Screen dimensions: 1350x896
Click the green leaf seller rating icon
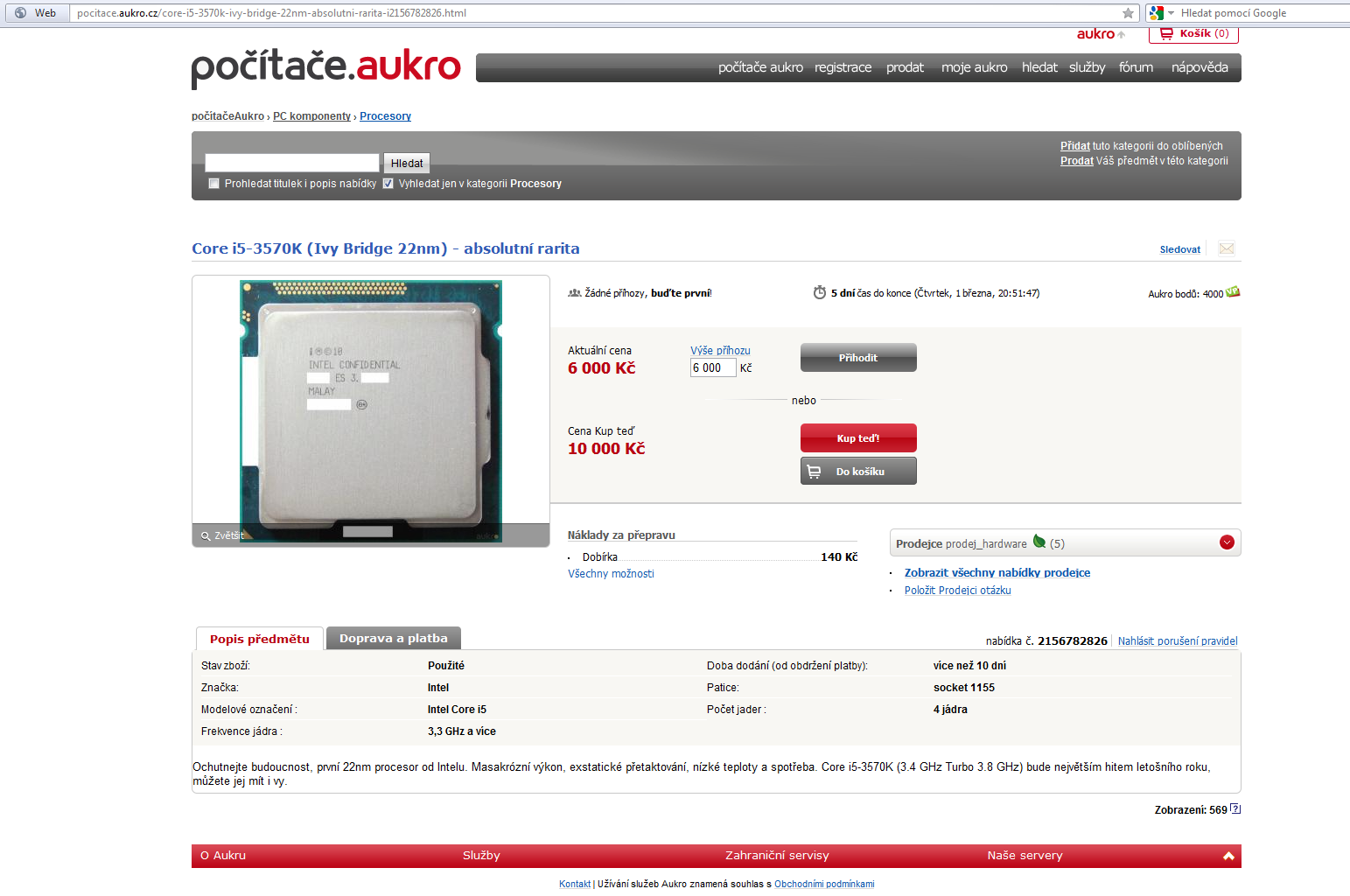(x=1039, y=542)
